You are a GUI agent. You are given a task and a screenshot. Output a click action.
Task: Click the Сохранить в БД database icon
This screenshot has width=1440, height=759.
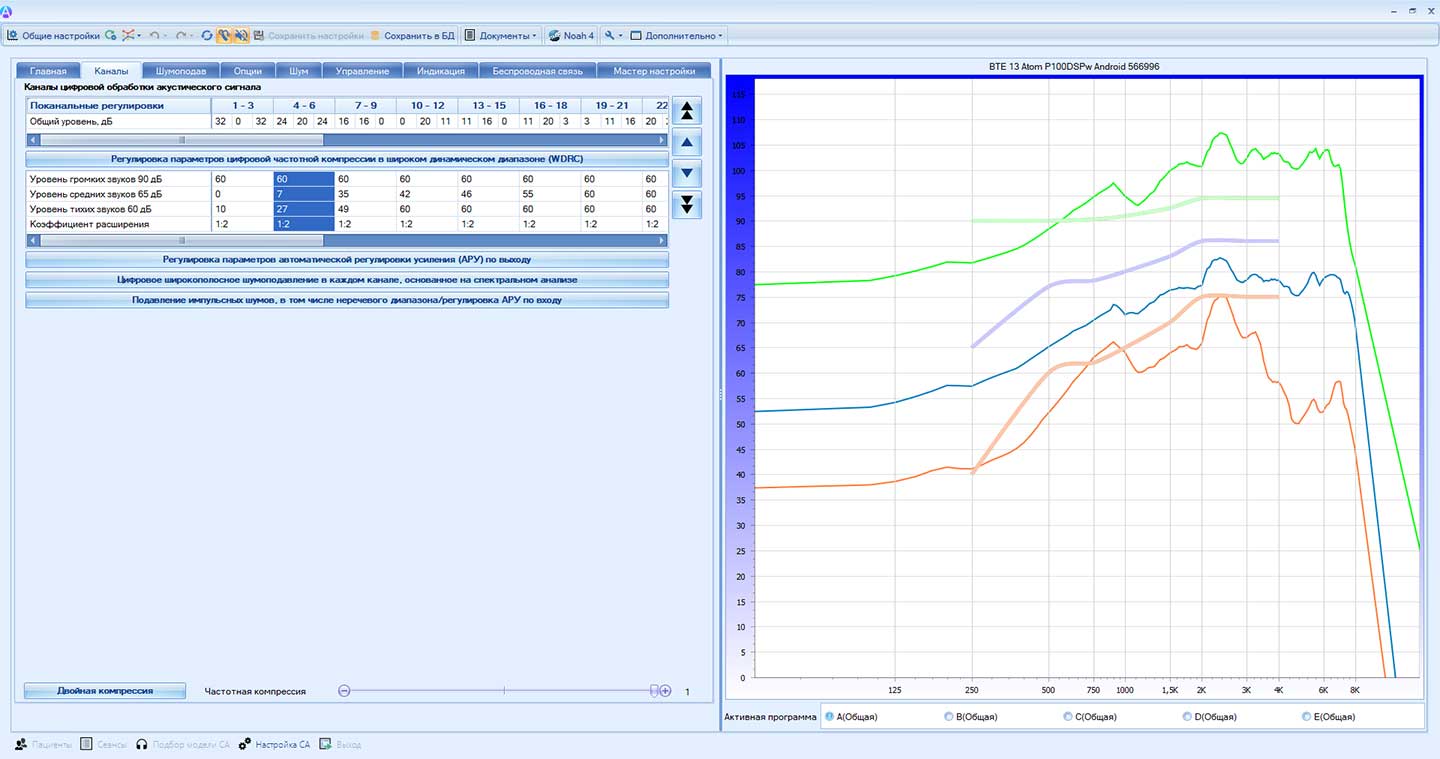[x=375, y=36]
